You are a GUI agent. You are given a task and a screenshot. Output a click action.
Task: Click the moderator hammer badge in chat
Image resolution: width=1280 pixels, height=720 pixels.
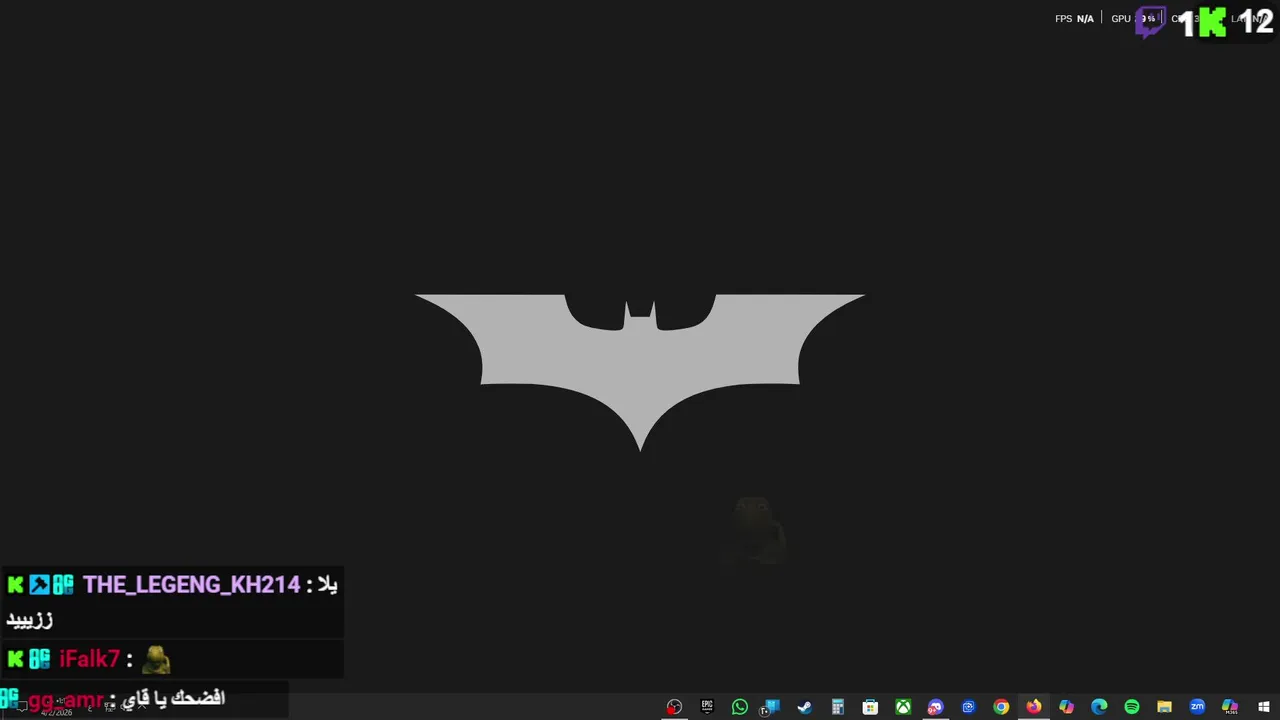pyautogui.click(x=39, y=585)
